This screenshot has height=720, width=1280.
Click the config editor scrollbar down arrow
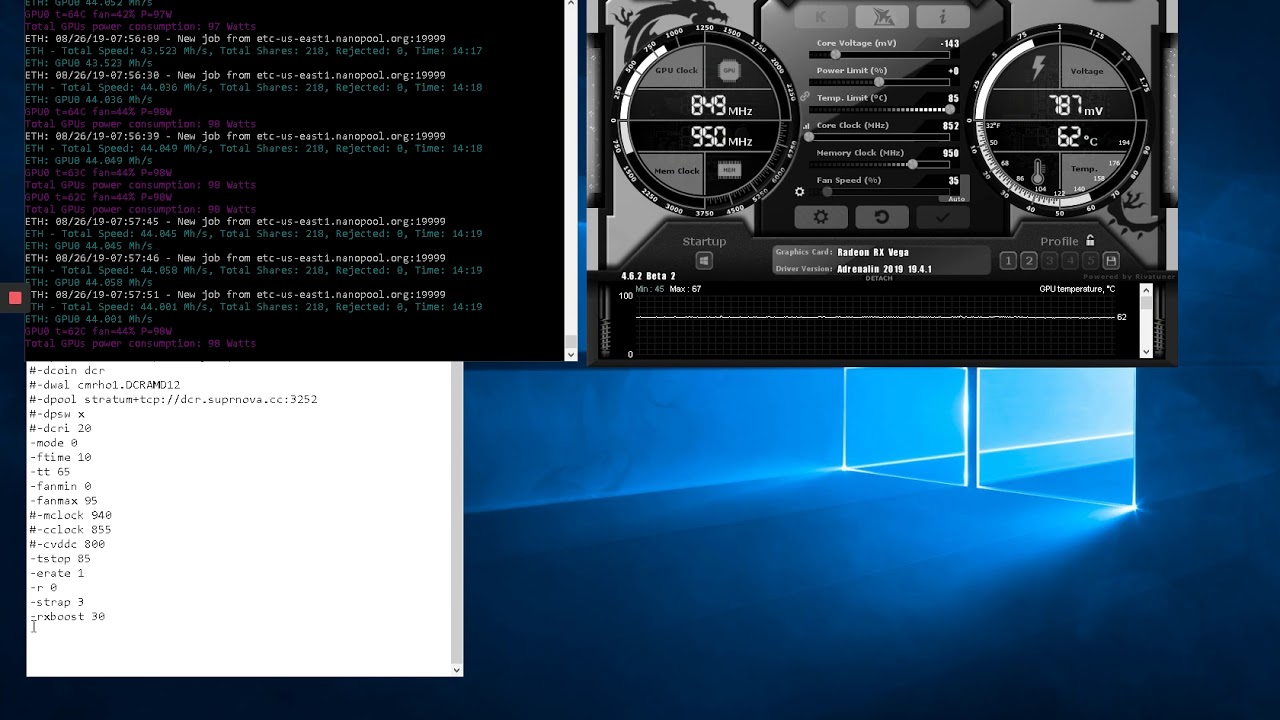[x=457, y=670]
